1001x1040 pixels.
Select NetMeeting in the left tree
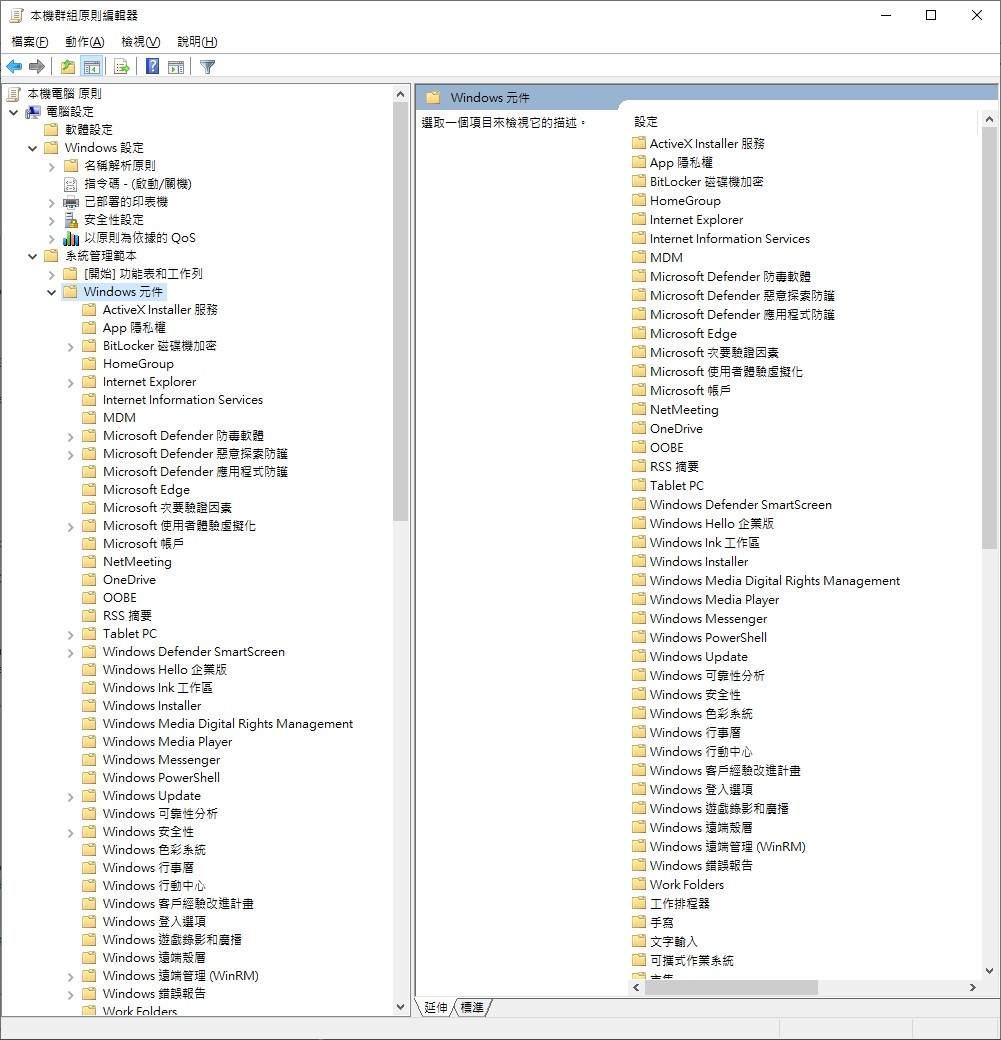pos(137,562)
